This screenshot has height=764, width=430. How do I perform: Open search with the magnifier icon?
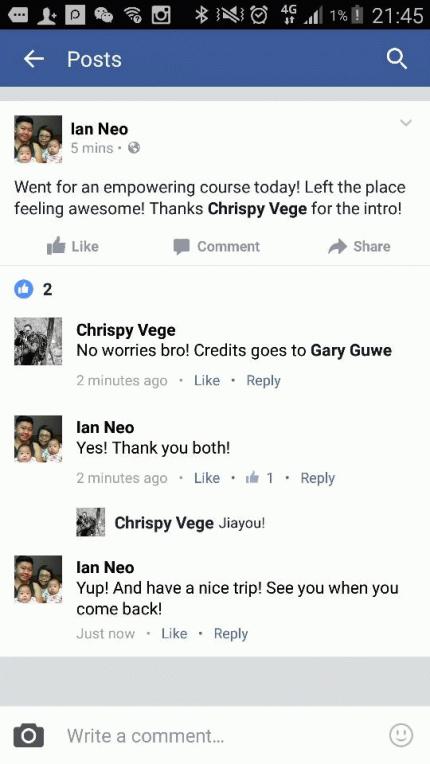point(396,59)
